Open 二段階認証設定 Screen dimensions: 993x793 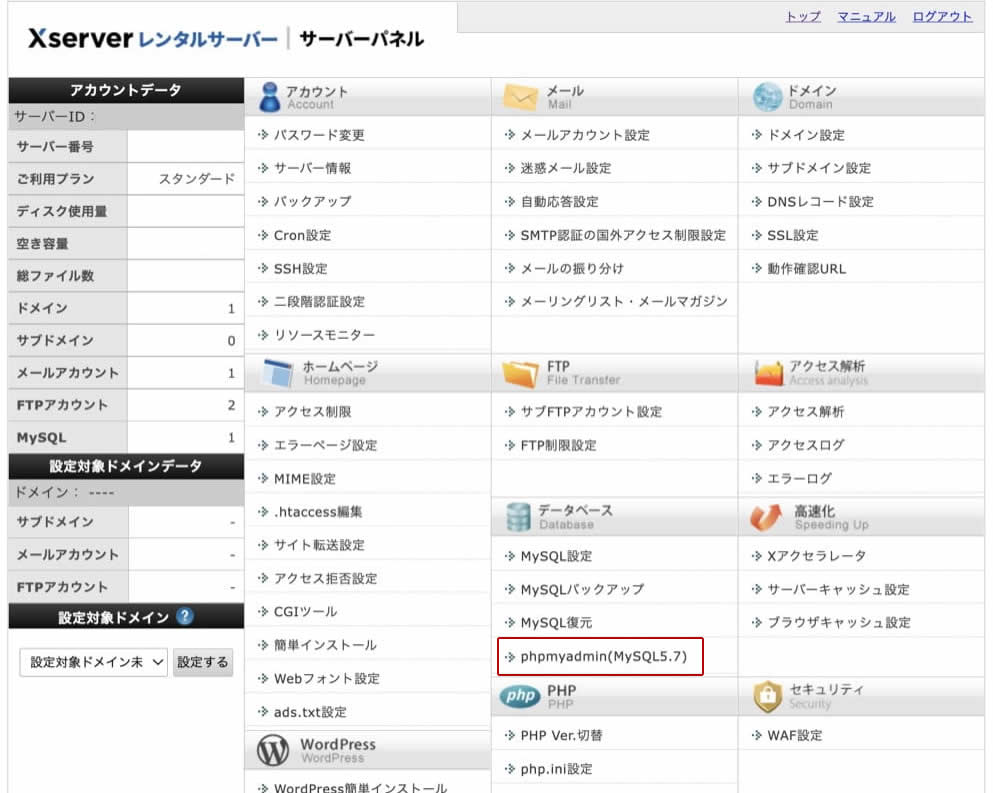319,301
